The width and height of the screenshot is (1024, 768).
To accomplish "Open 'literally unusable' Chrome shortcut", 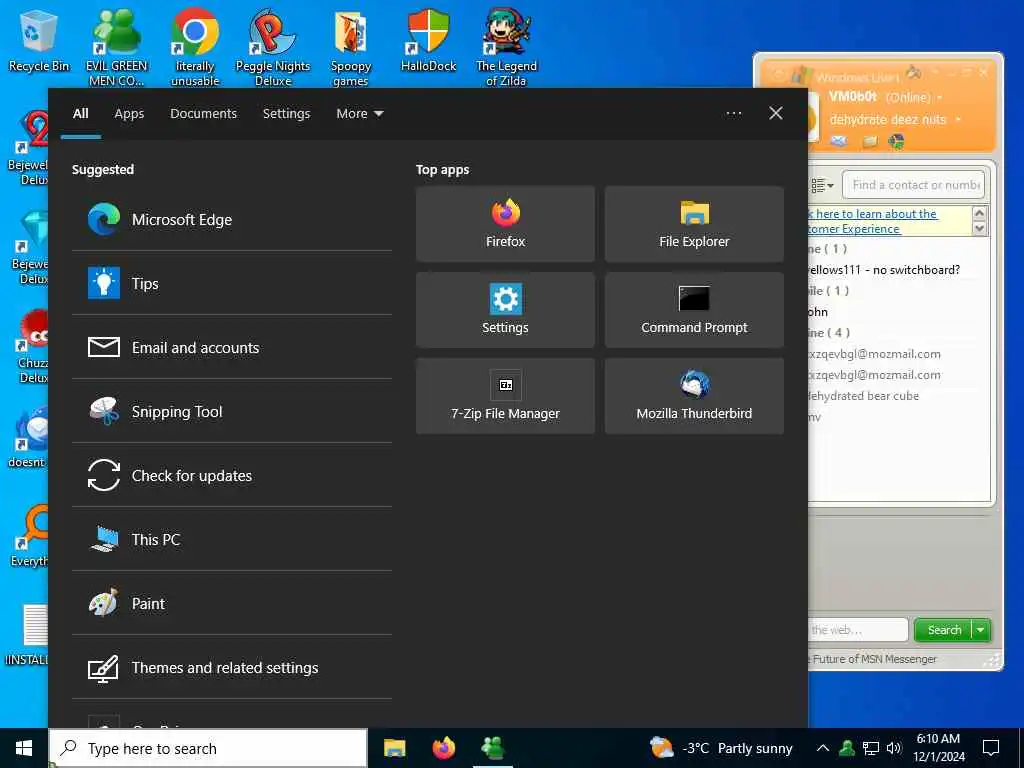I will (195, 47).
